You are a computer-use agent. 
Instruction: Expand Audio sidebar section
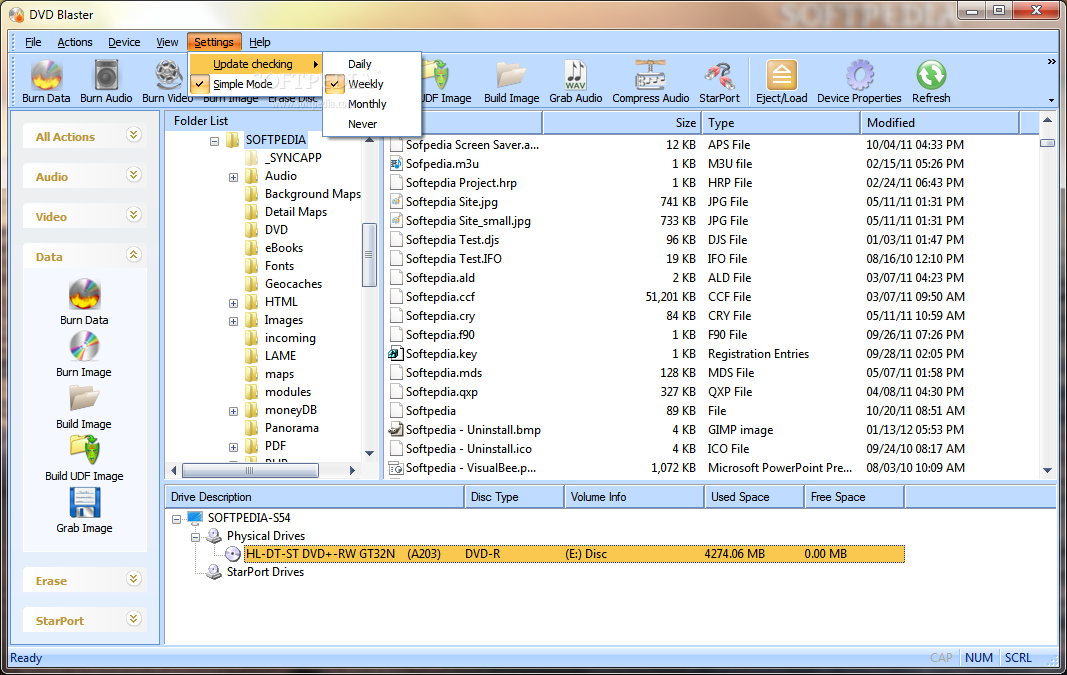[133, 175]
